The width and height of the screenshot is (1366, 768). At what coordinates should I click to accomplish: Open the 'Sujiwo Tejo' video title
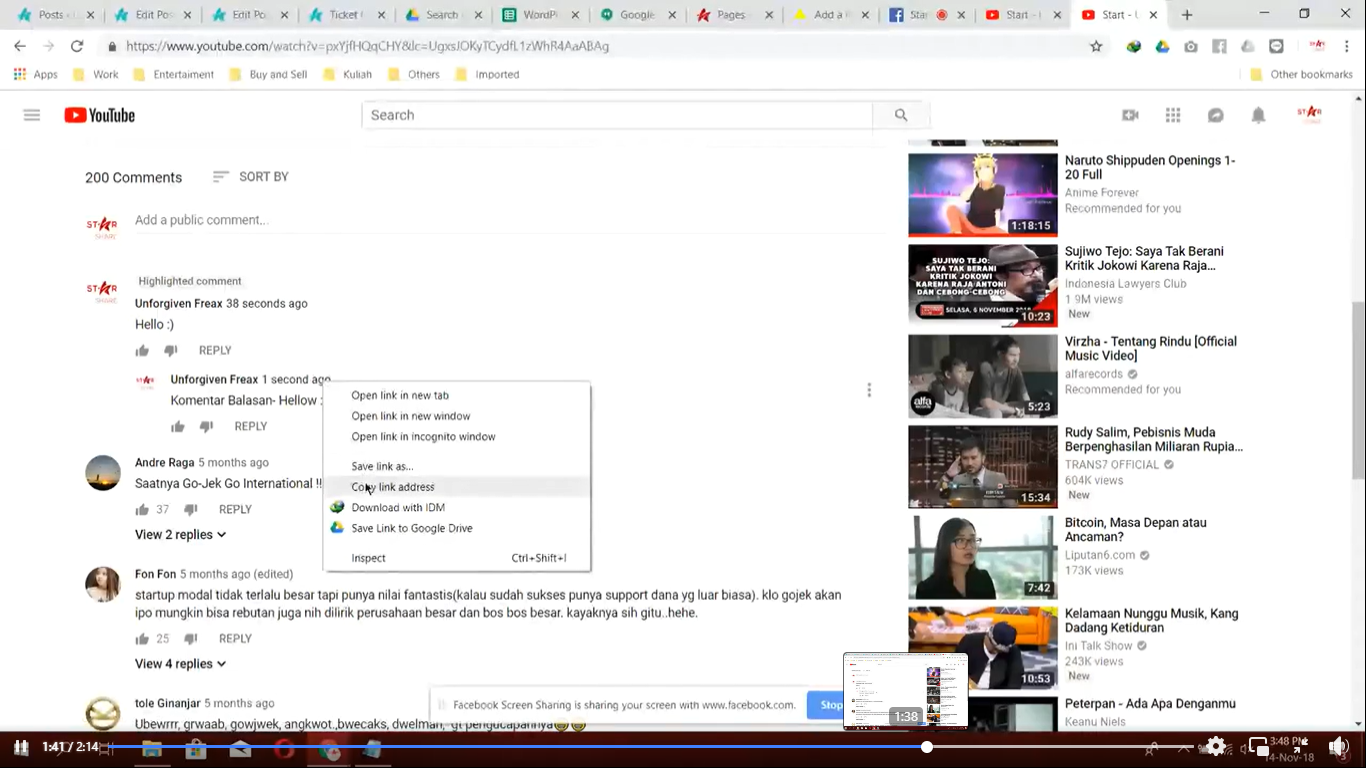(1144, 259)
